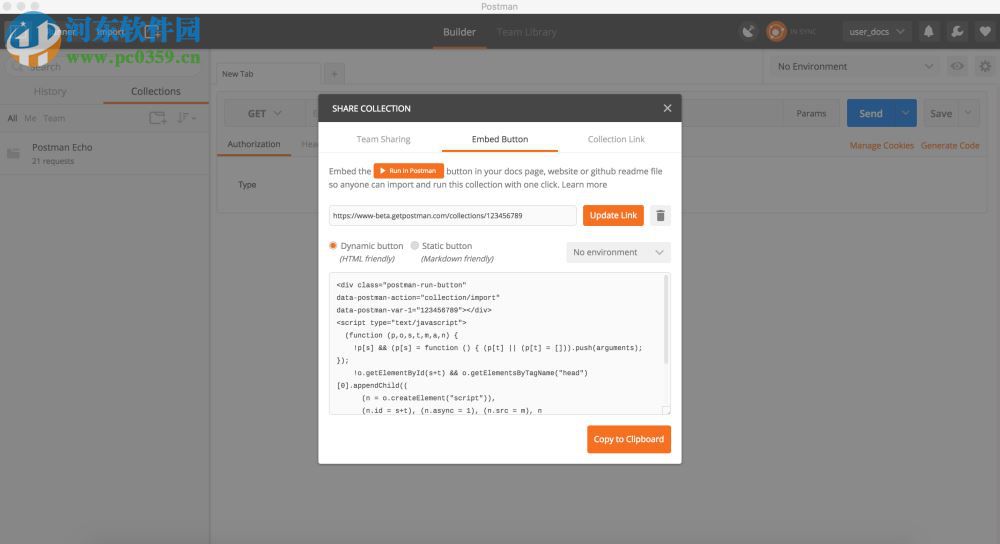Switch to the Embed Button tab
The image size is (1000, 544).
[x=500, y=139]
